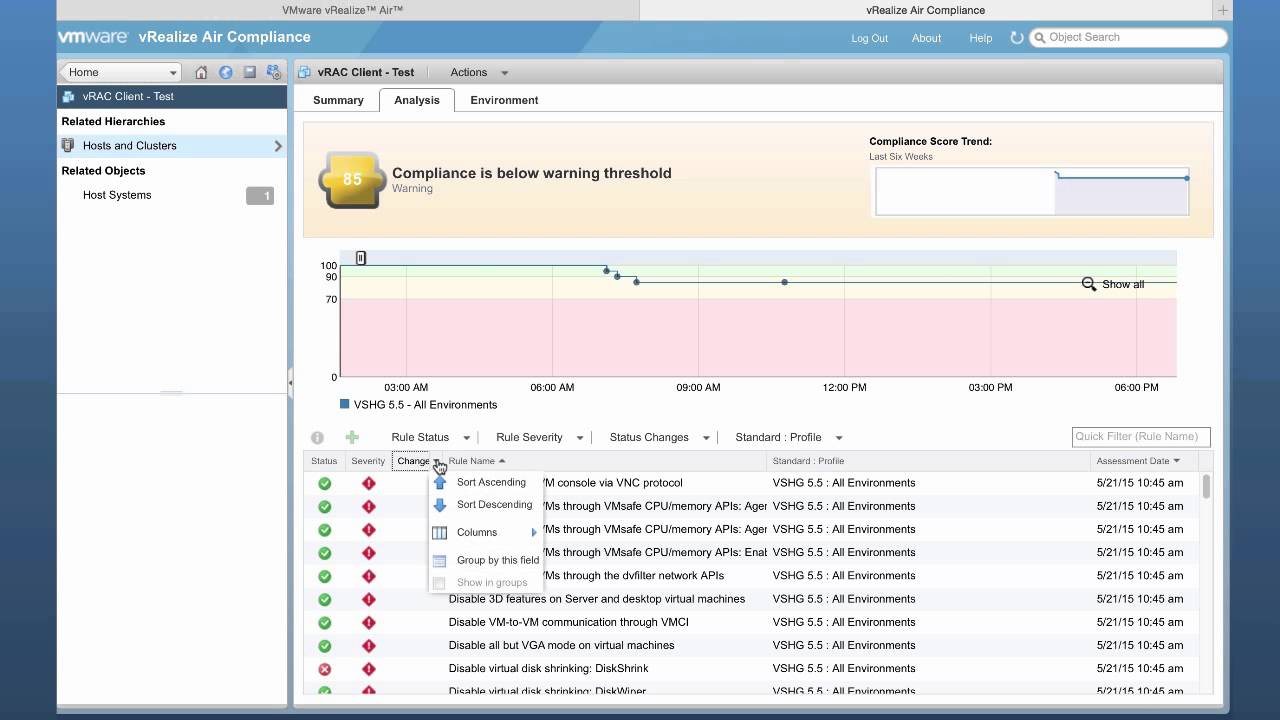Click the magnifier icon in Object Search
Screen dimensions: 1280x720
1039,37
